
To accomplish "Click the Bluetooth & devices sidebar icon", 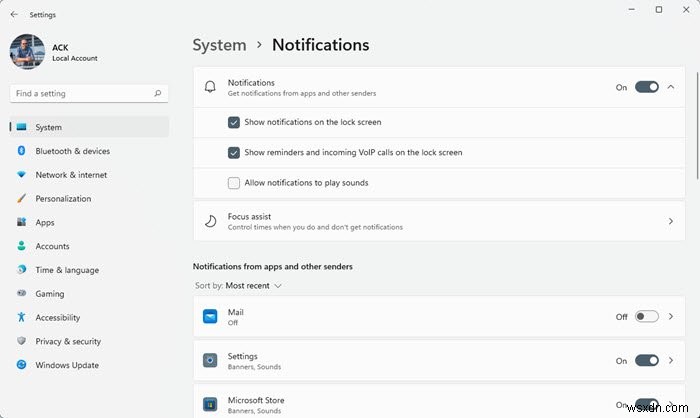I will click(x=21, y=151).
